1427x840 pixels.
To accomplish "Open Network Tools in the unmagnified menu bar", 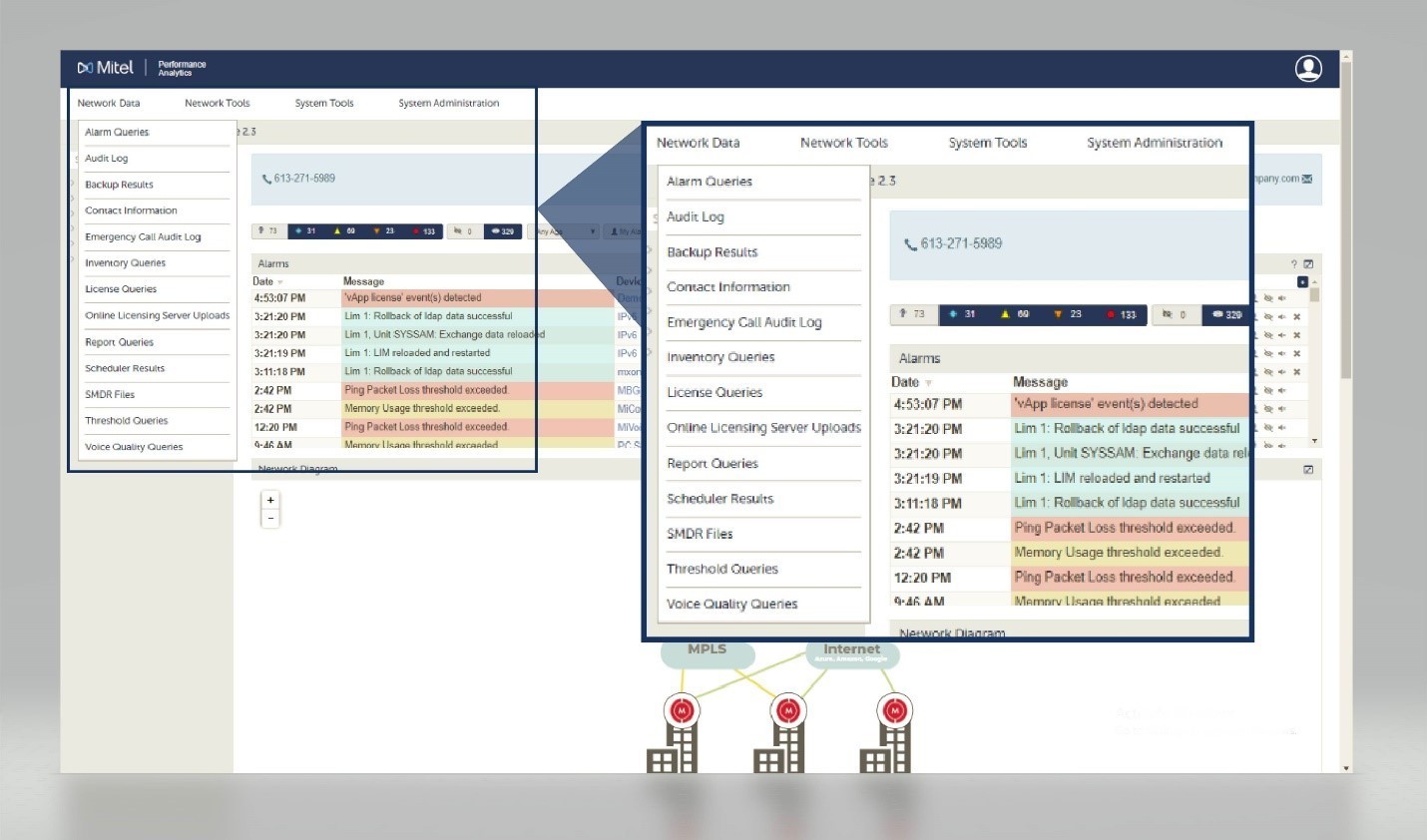I will pos(218,103).
